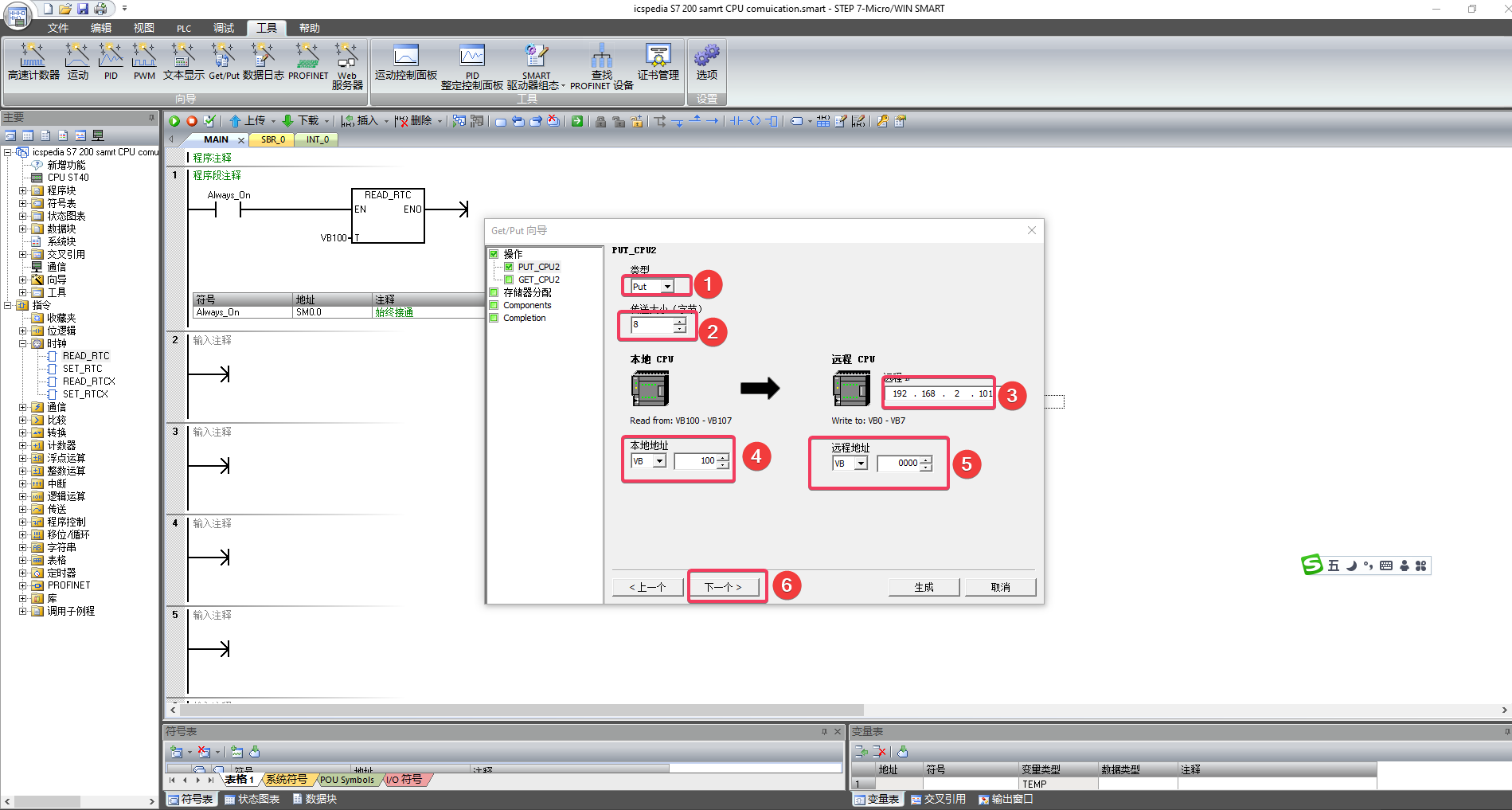1512x810 pixels.
Task: Click the 下一个 (Next) button
Action: pyautogui.click(x=723, y=587)
